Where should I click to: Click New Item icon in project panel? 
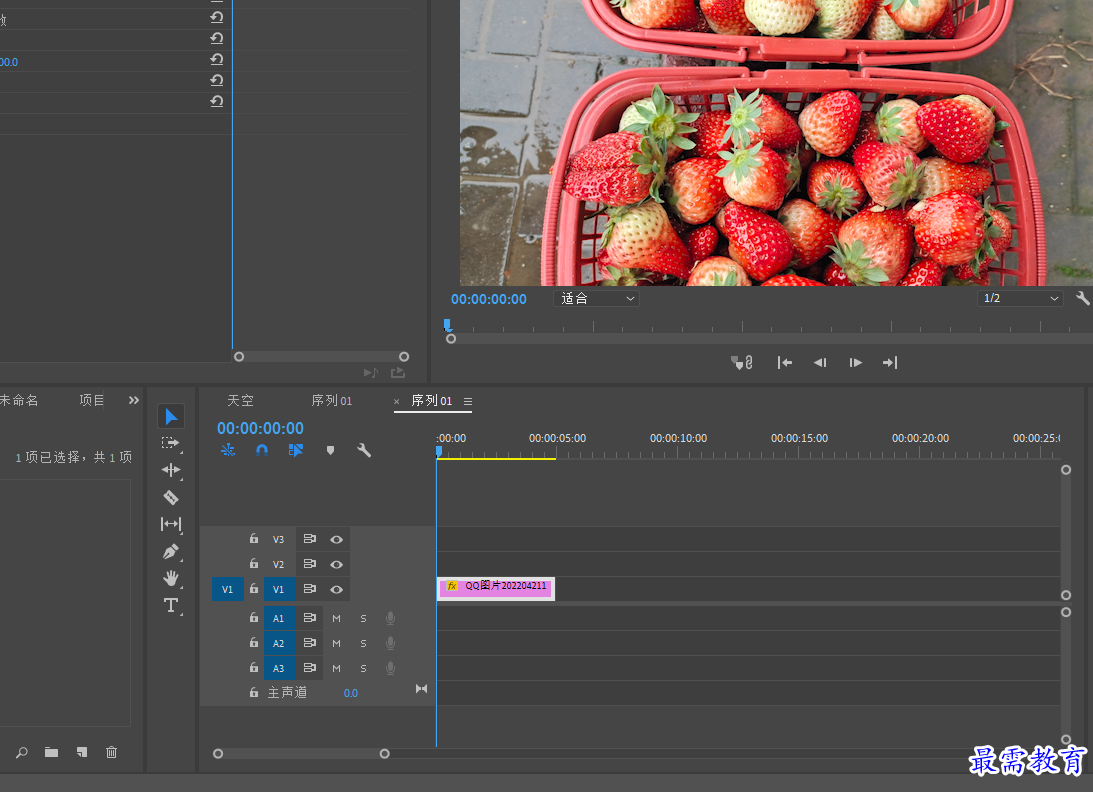pyautogui.click(x=82, y=752)
